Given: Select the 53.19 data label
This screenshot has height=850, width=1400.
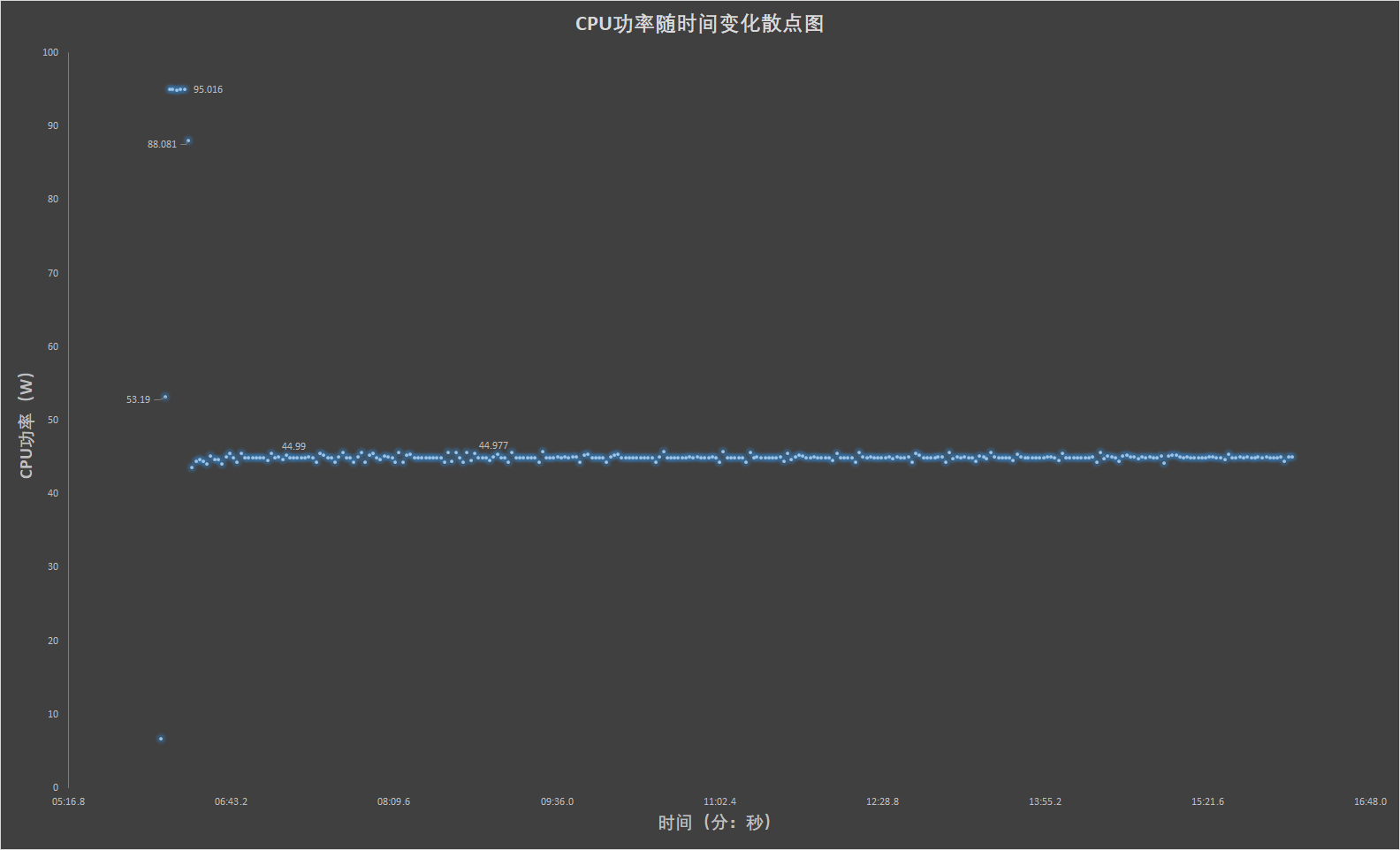Looking at the screenshot, I should tap(138, 400).
